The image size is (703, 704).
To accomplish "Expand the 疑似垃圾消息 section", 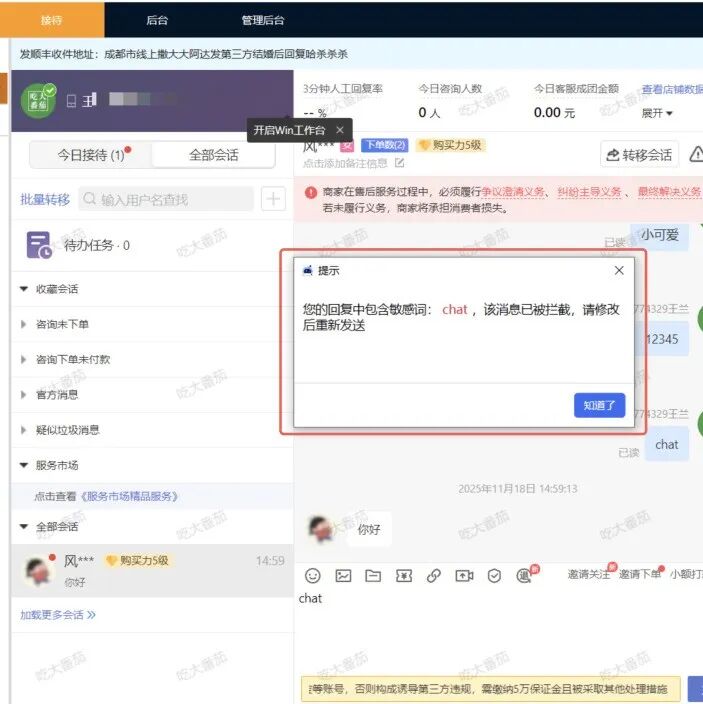I will click(23, 430).
